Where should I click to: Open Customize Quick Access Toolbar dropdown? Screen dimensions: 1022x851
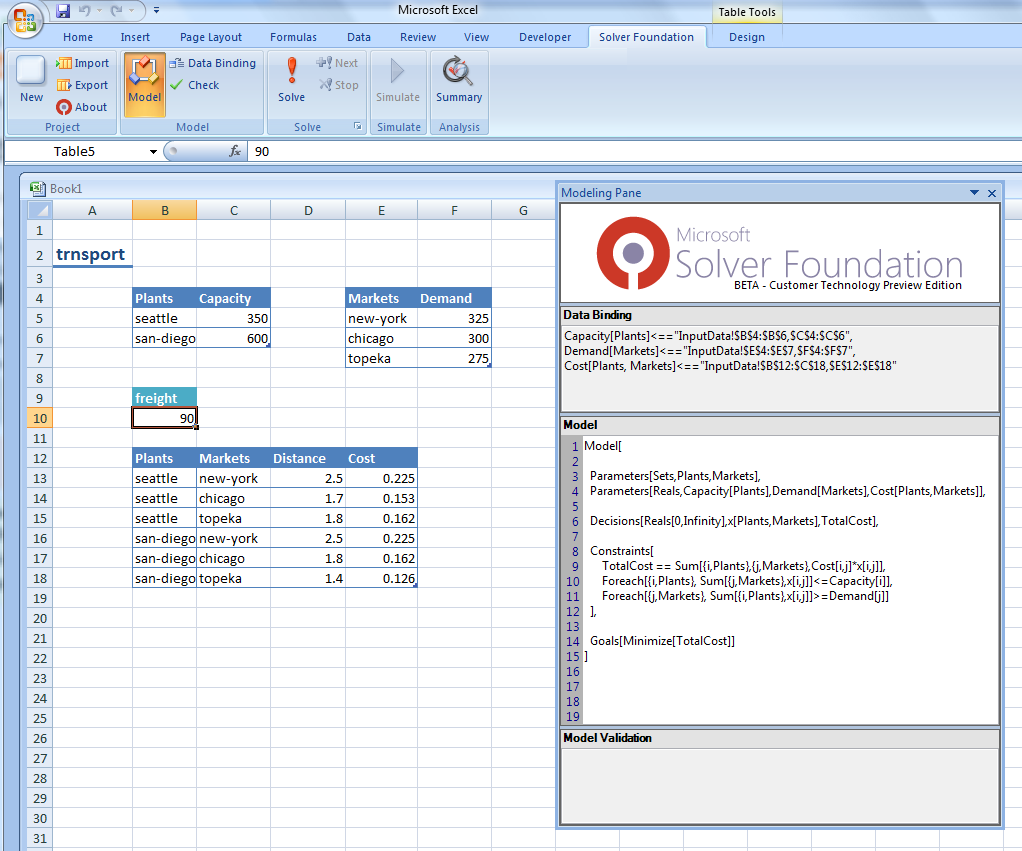(157, 11)
